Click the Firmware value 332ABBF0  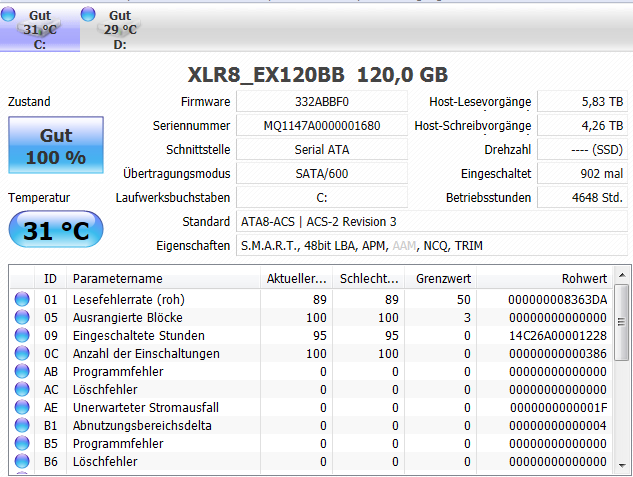[322, 102]
